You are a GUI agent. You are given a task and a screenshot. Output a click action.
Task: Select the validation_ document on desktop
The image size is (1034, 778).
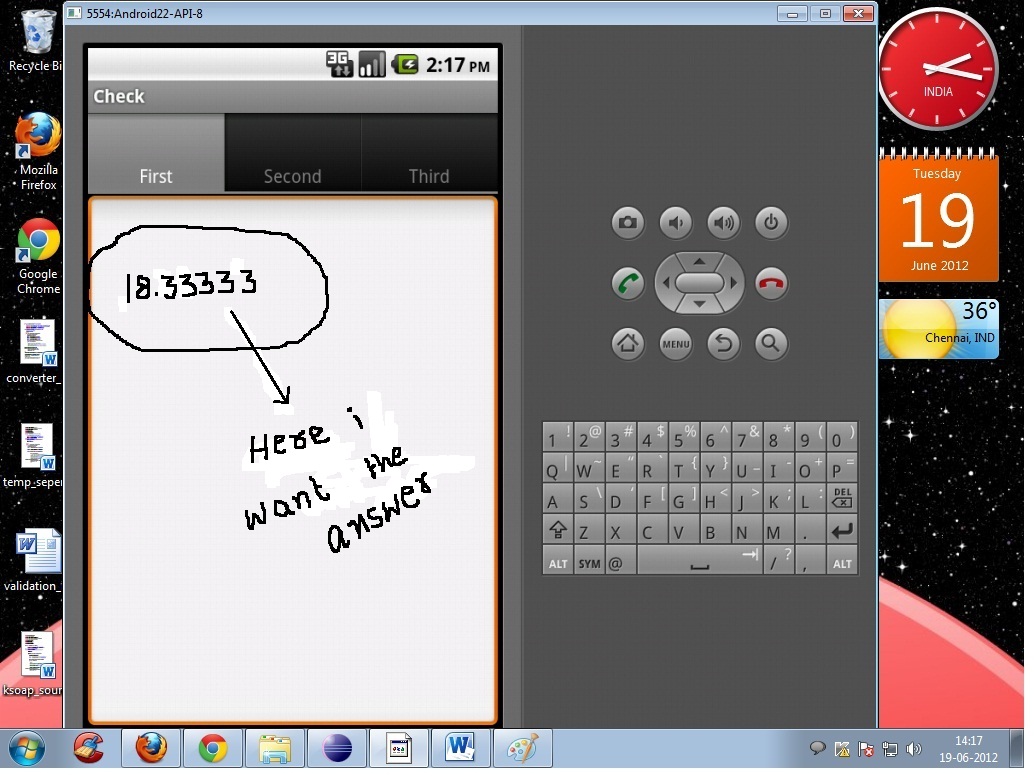point(36,560)
